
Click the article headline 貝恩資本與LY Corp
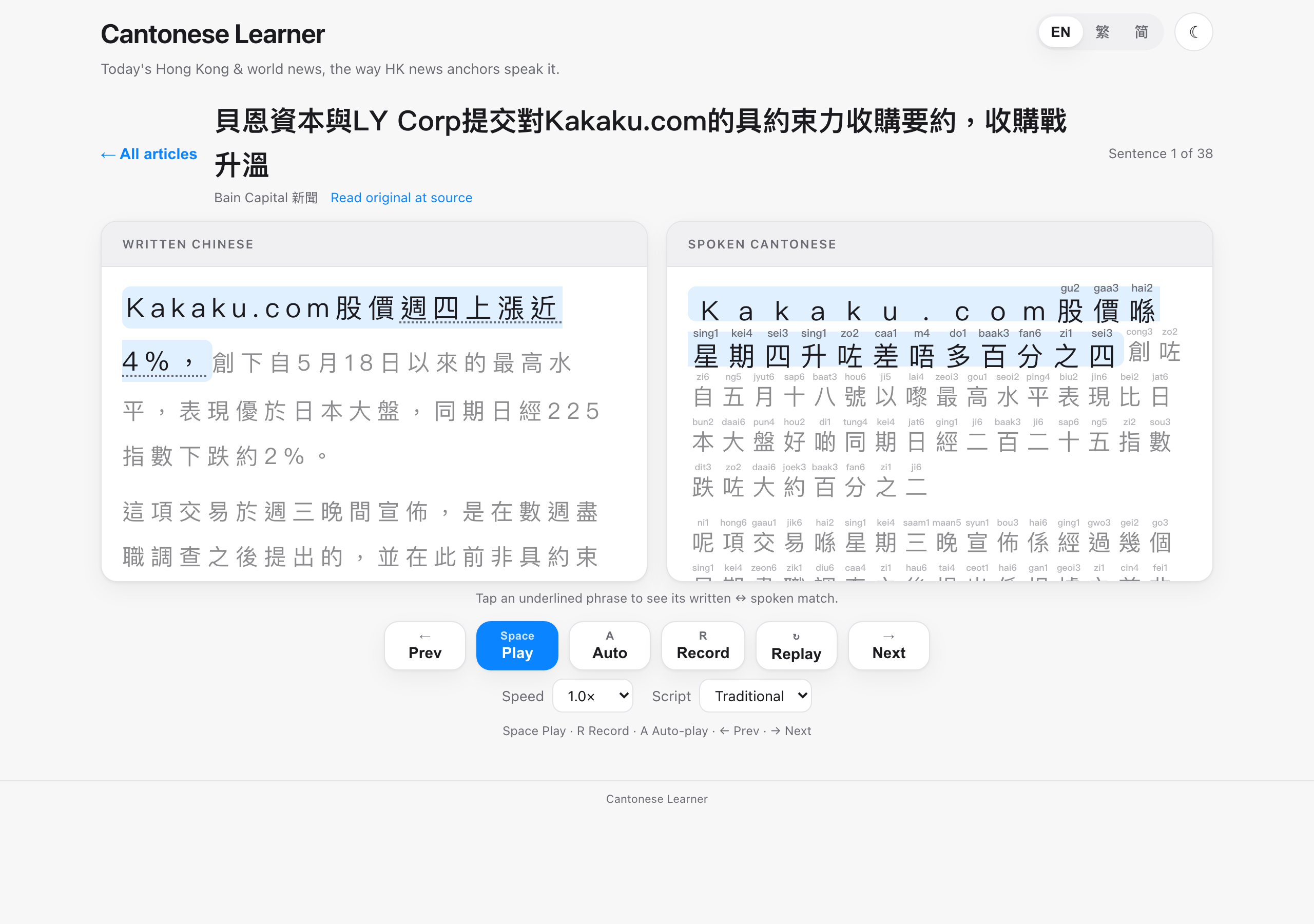(x=640, y=143)
